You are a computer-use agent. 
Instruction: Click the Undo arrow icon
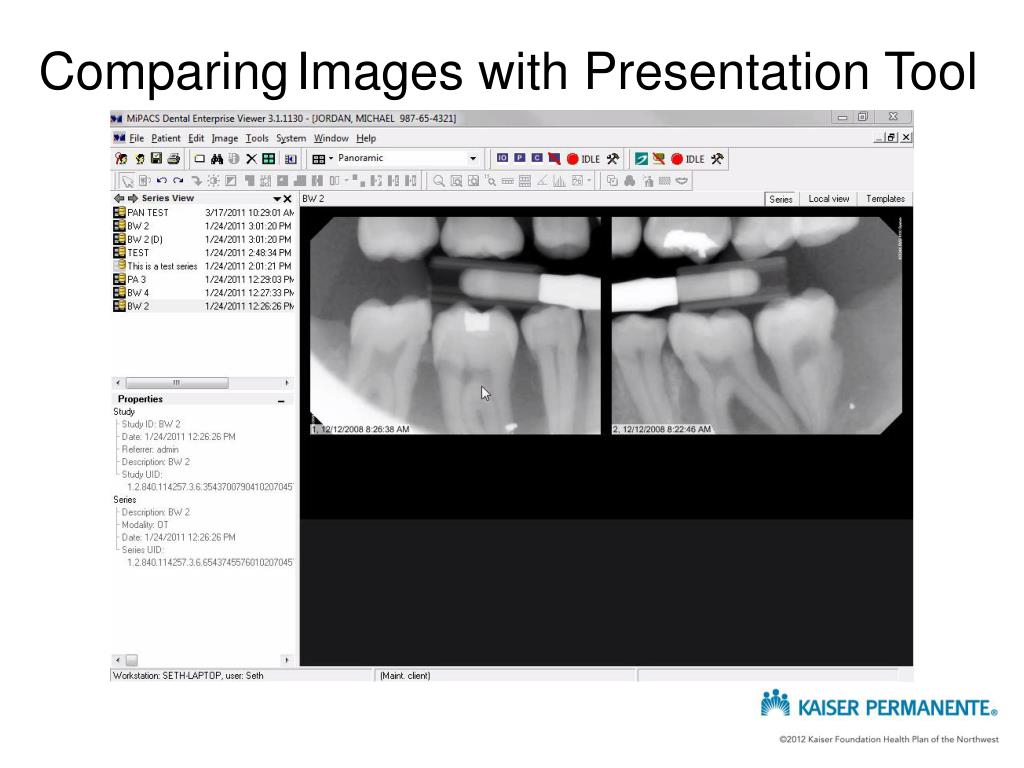click(161, 181)
